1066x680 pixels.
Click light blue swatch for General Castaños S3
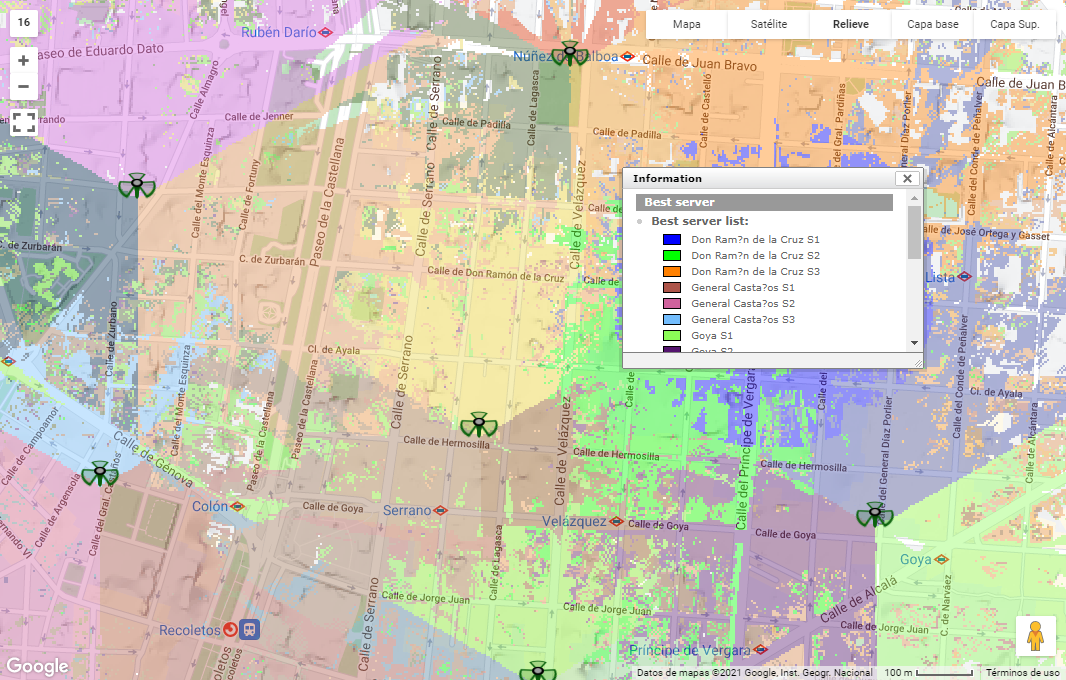point(672,320)
